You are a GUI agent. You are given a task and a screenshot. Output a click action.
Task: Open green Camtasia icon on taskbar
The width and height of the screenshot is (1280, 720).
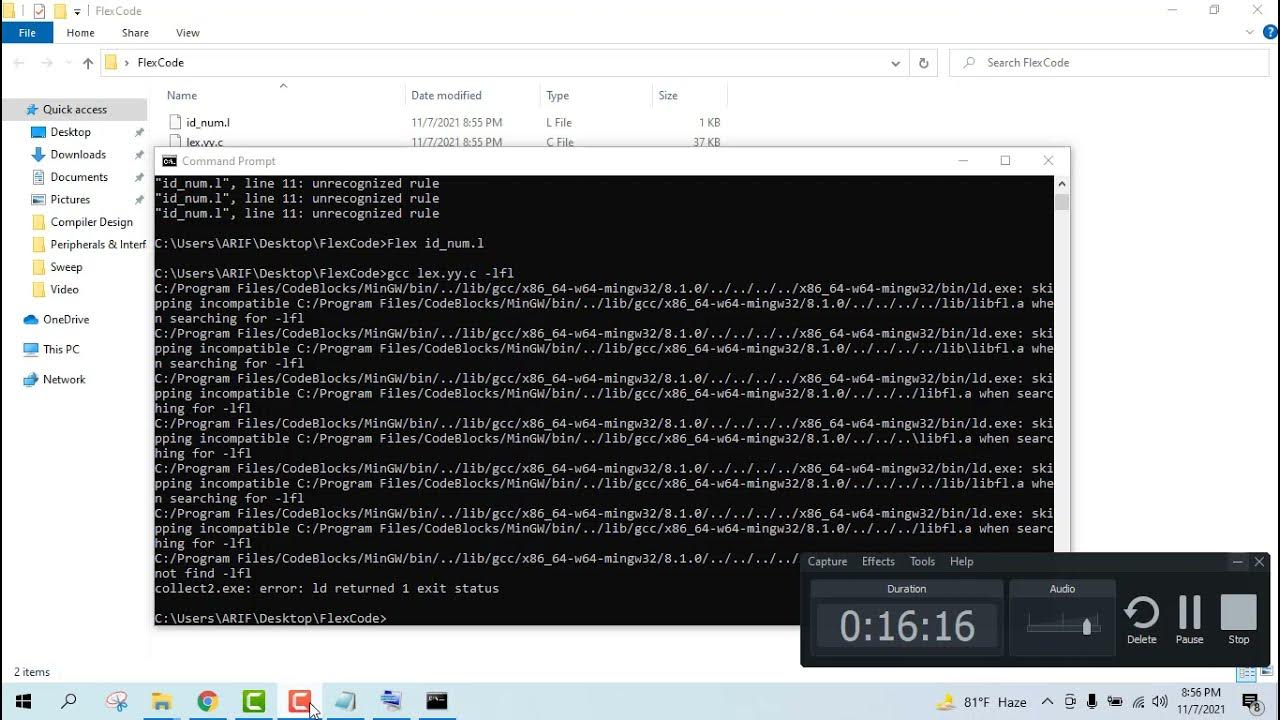coord(254,702)
